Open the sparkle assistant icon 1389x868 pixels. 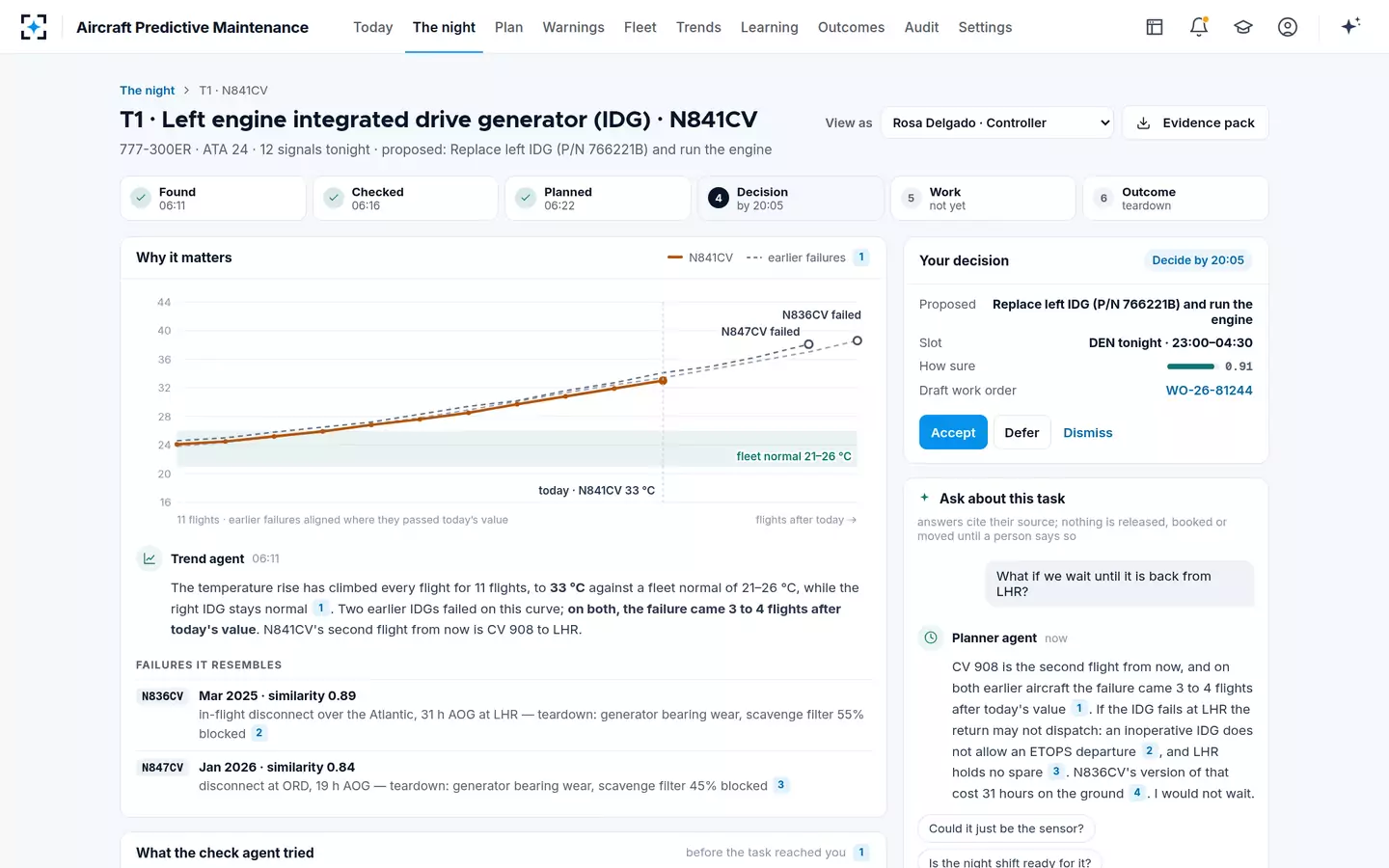[x=1350, y=26]
